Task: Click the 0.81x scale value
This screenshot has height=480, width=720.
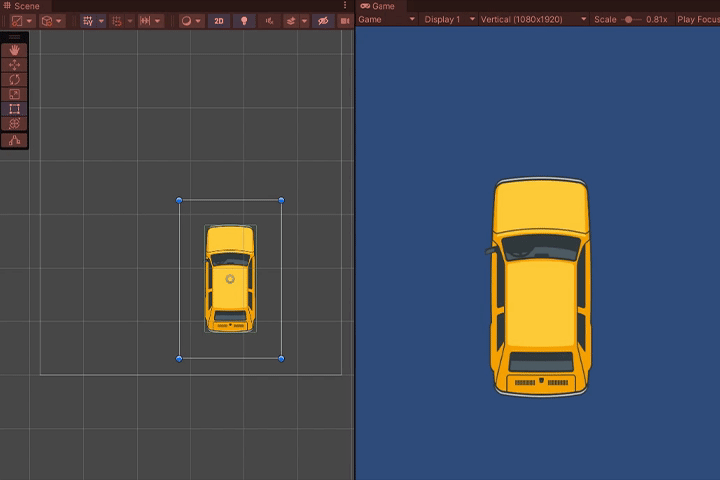Action: (x=657, y=19)
